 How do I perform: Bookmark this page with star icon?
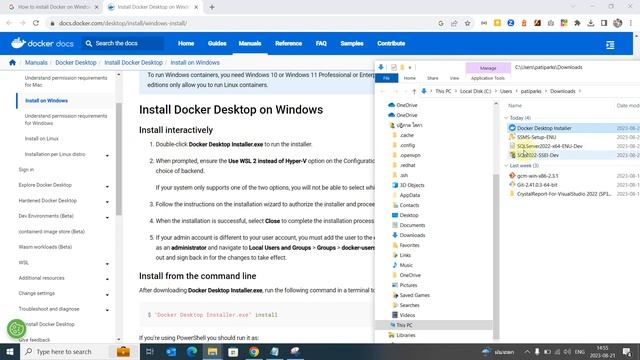467,23
